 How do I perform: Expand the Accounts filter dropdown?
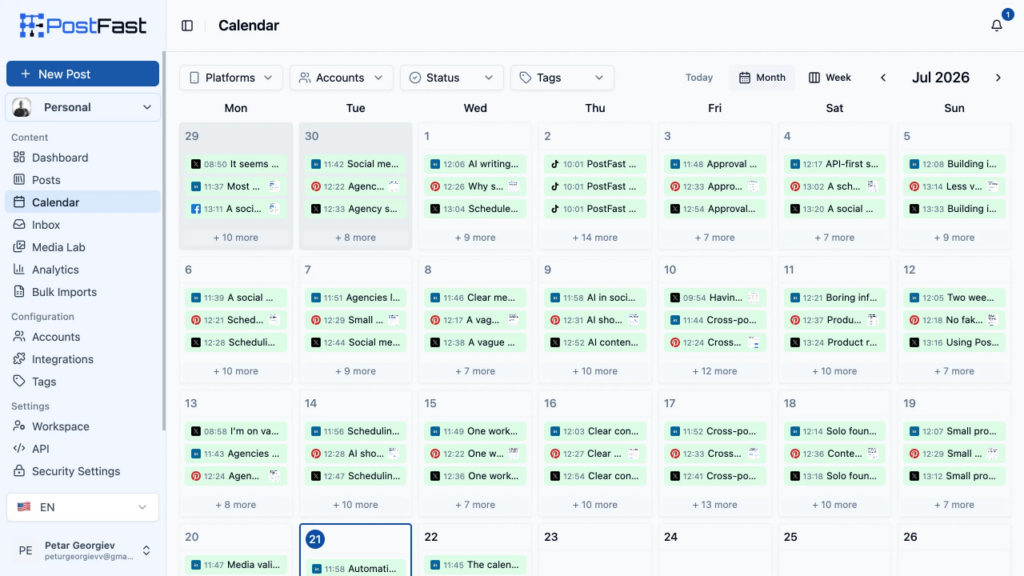[x=341, y=78]
